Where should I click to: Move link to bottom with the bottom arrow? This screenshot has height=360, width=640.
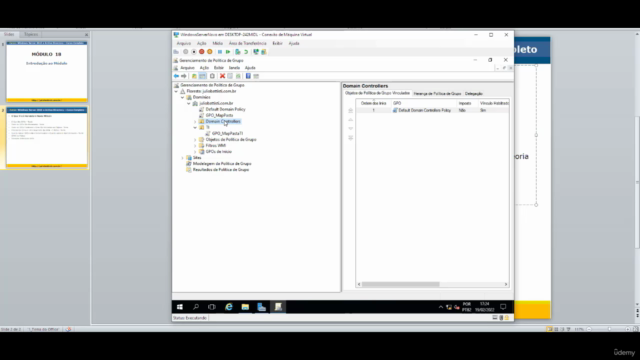(x=350, y=138)
